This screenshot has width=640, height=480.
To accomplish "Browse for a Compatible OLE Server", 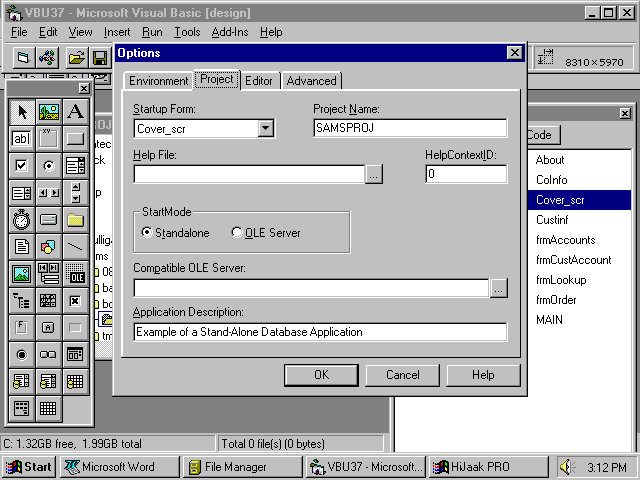I will click(x=498, y=288).
